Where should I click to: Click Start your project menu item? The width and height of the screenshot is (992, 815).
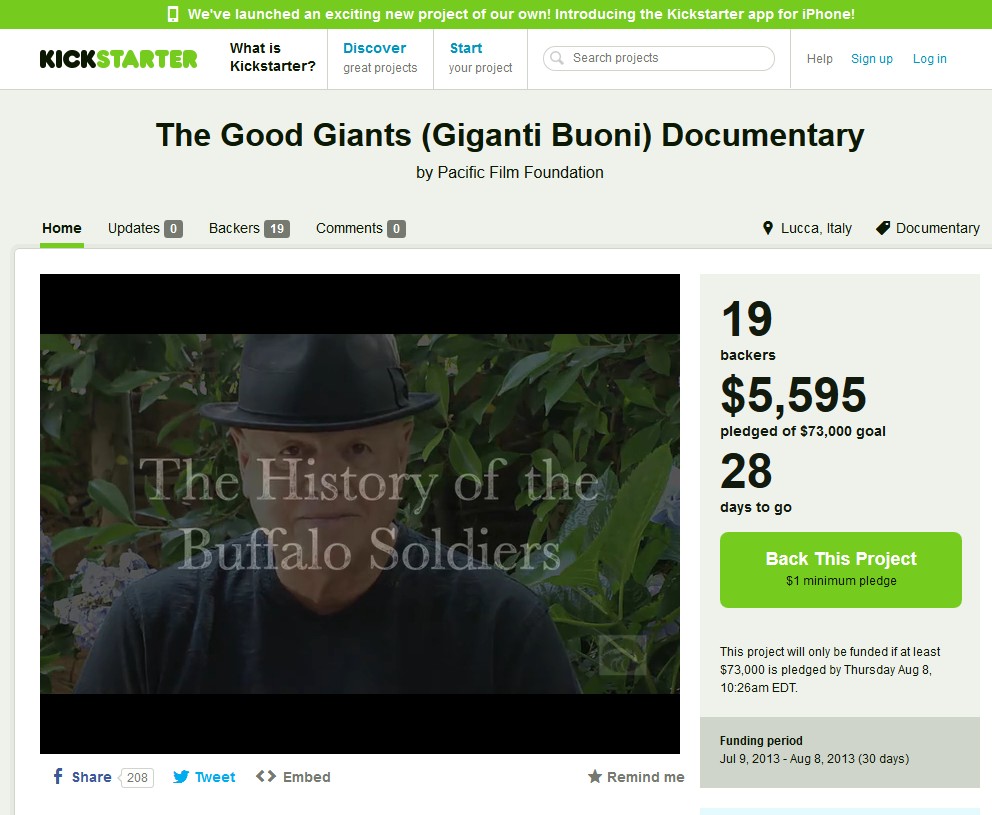pyautogui.click(x=480, y=58)
